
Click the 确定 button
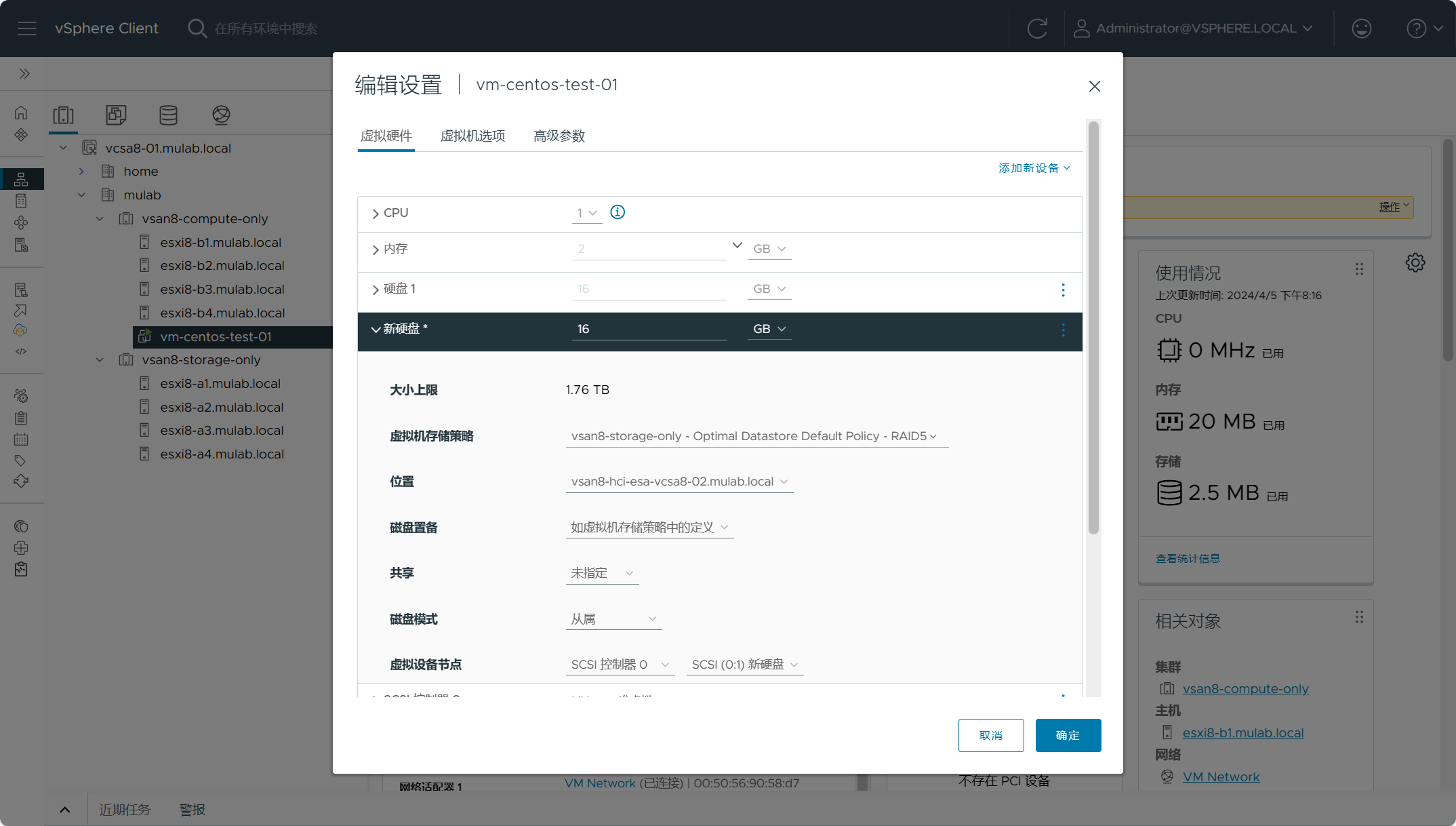[x=1068, y=736]
